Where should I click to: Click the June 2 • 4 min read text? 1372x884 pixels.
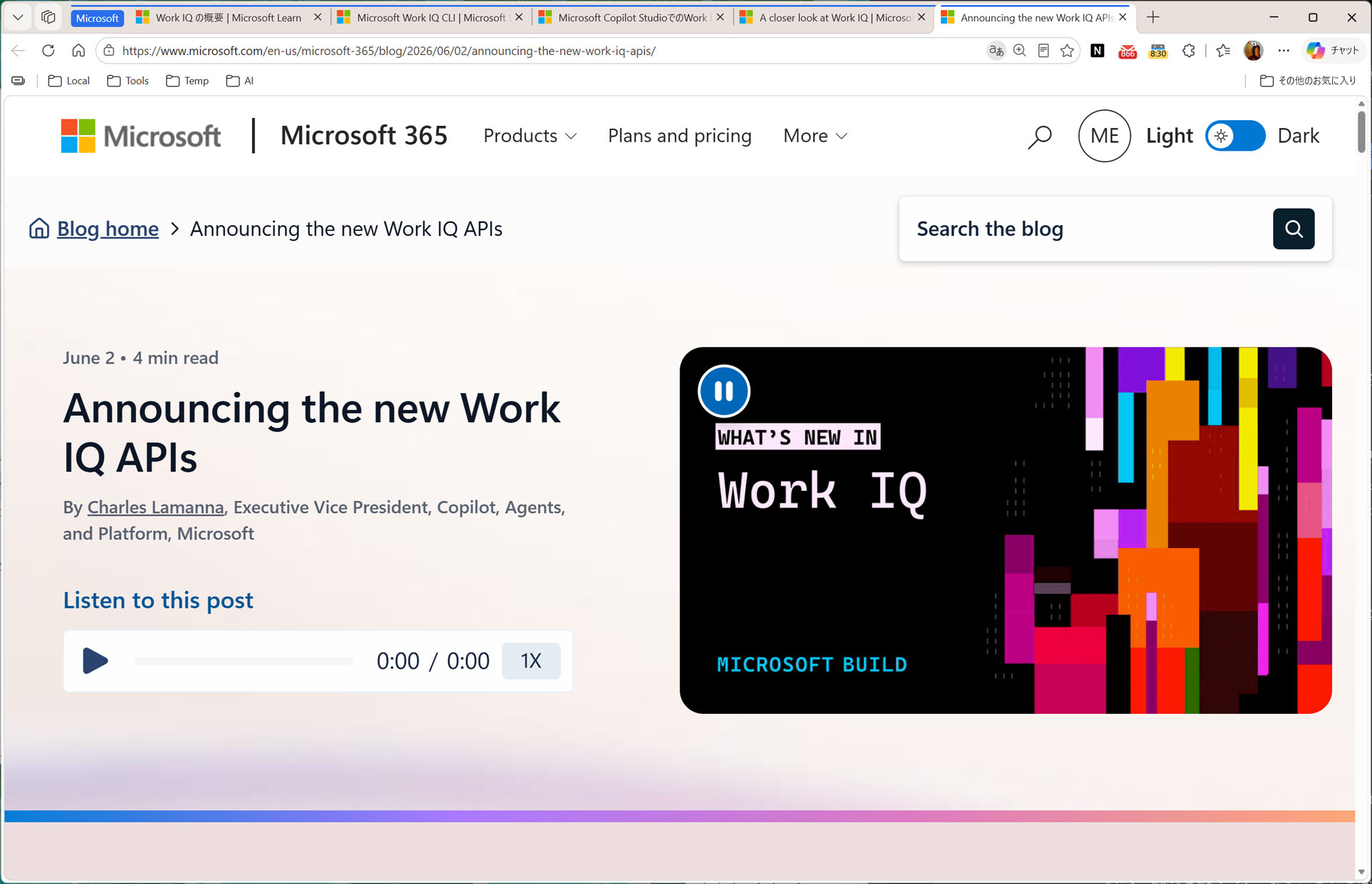[141, 358]
